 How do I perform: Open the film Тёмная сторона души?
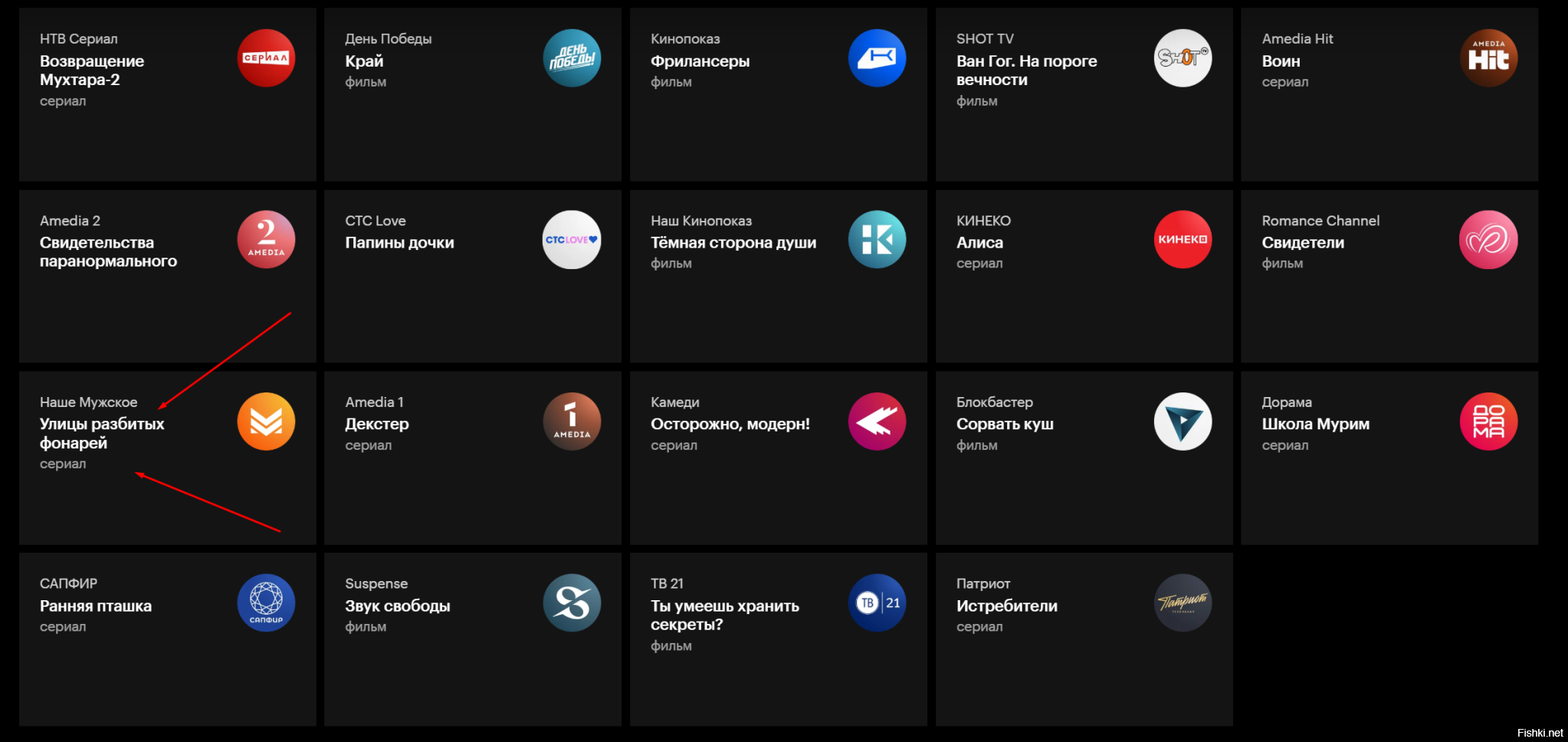733,243
